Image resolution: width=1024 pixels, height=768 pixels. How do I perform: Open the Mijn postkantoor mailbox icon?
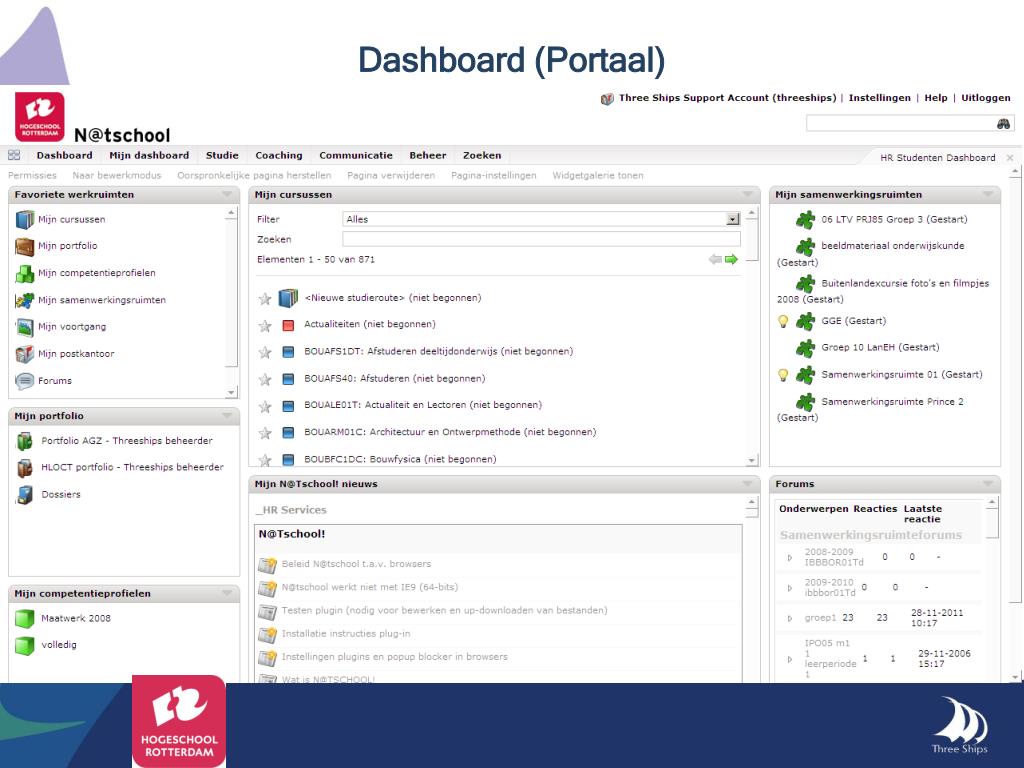click(25, 354)
